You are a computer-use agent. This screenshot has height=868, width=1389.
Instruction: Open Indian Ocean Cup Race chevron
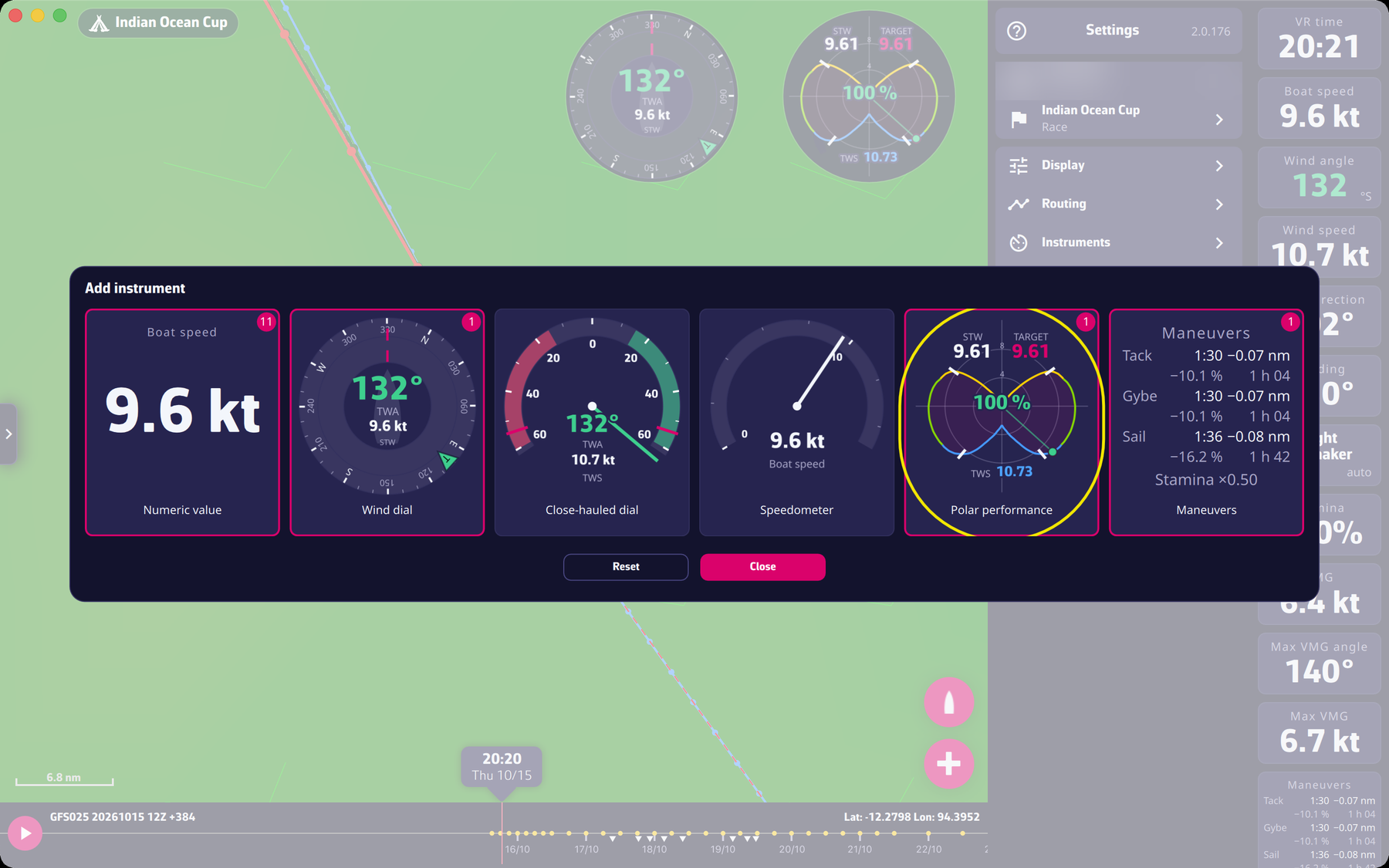tap(1219, 120)
